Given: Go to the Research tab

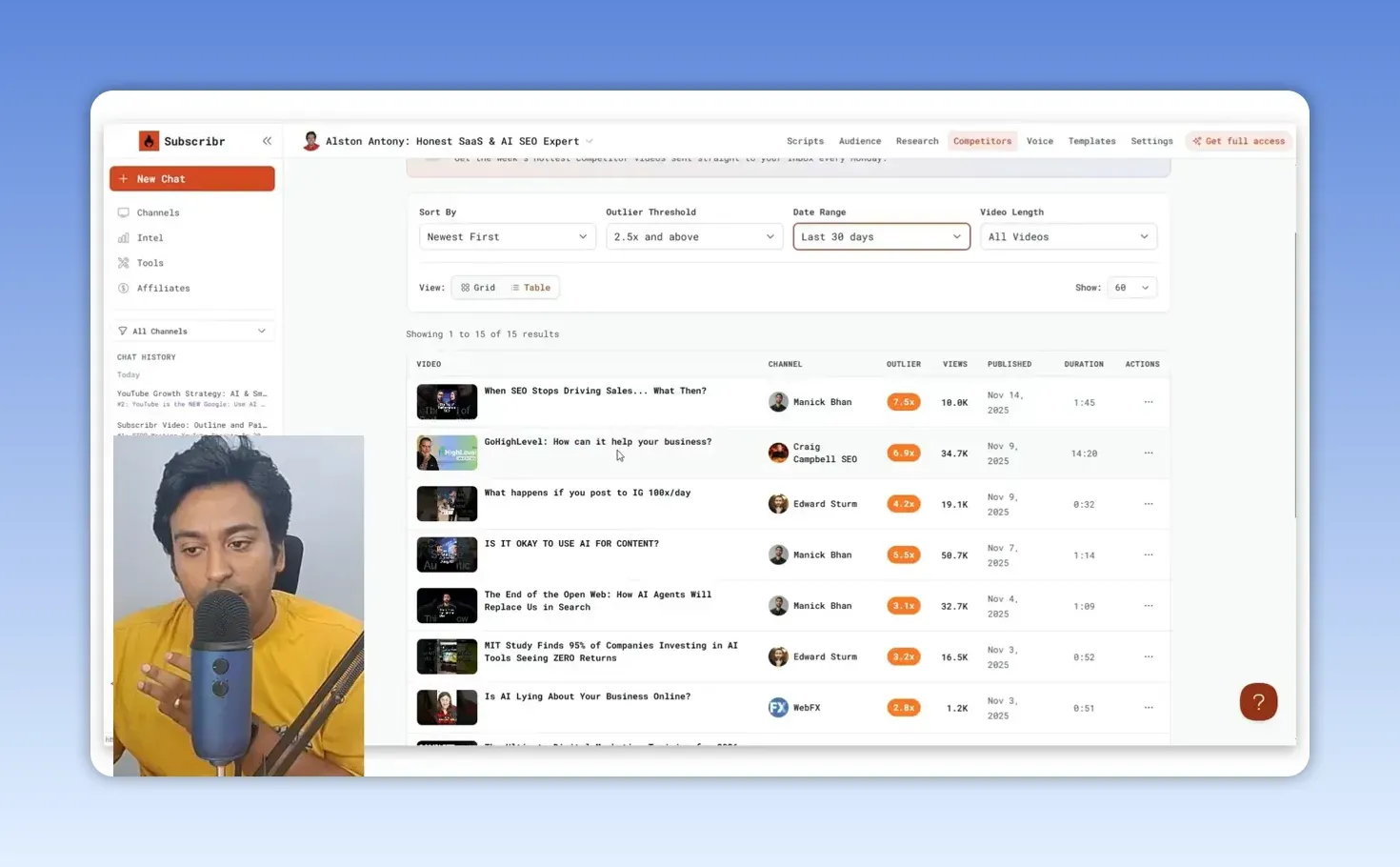Looking at the screenshot, I should pos(917,141).
